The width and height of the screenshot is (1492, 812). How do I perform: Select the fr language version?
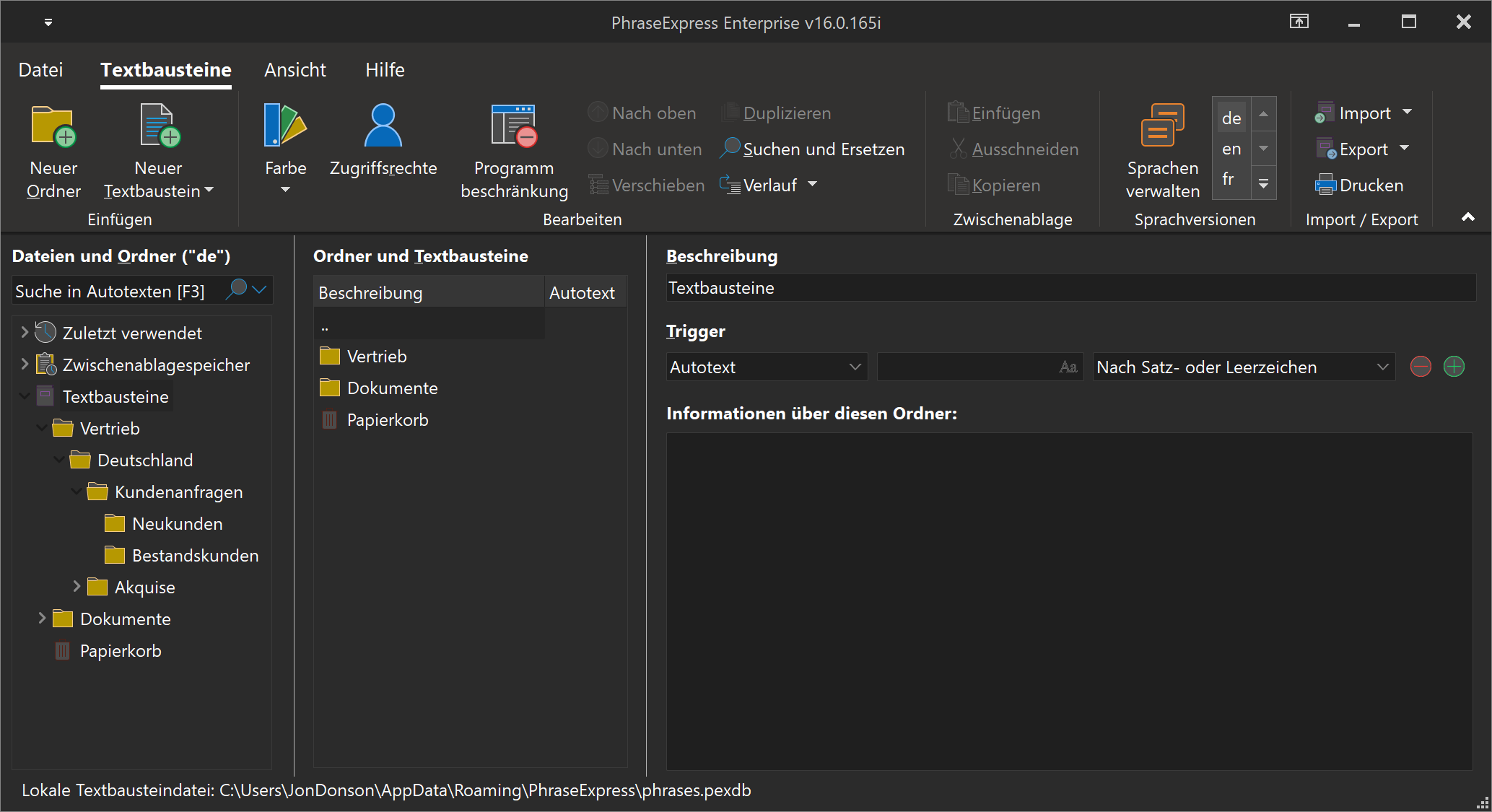click(1229, 178)
